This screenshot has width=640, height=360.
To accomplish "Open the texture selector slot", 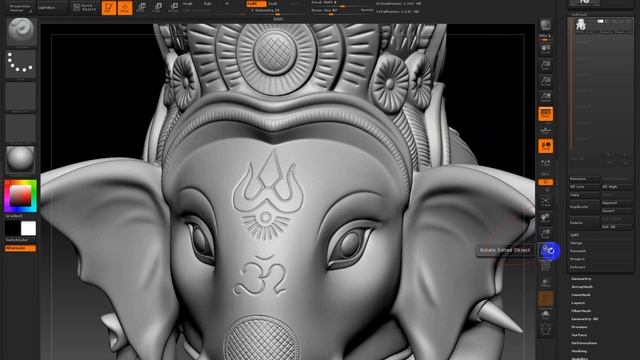I will pos(20,128).
